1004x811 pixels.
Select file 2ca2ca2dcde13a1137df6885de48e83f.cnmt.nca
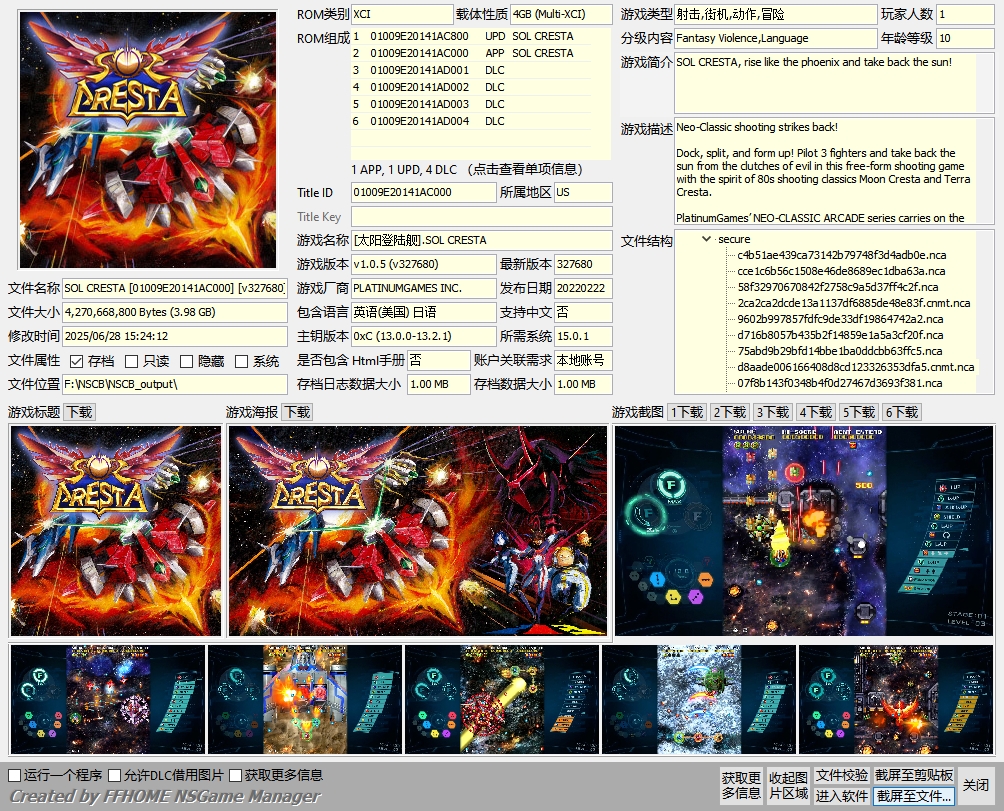pos(854,303)
